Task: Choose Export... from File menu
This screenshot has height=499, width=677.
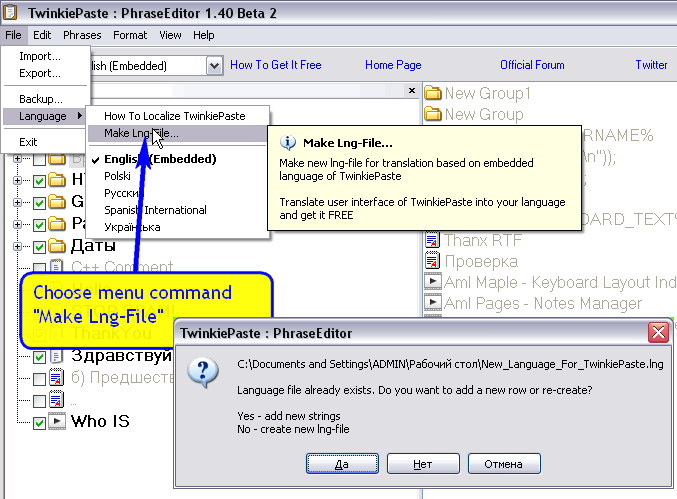Action: [x=45, y=73]
